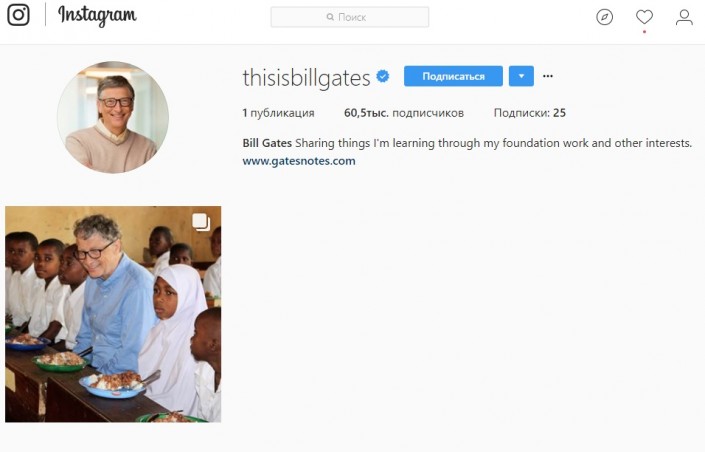Screen dimensions: 705x452
Task: Click the 1 публикация posts count
Action: point(278,113)
